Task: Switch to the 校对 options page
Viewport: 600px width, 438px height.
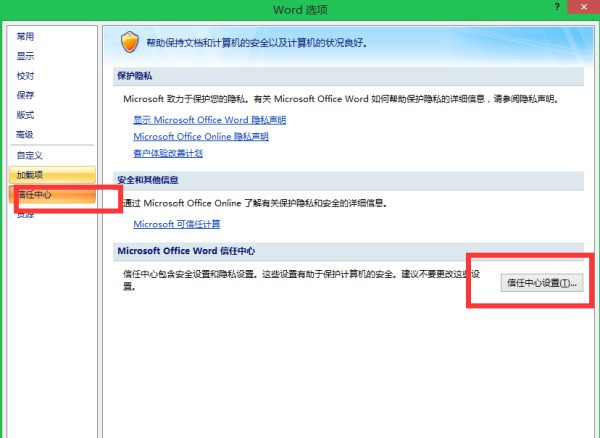Action: (x=26, y=76)
